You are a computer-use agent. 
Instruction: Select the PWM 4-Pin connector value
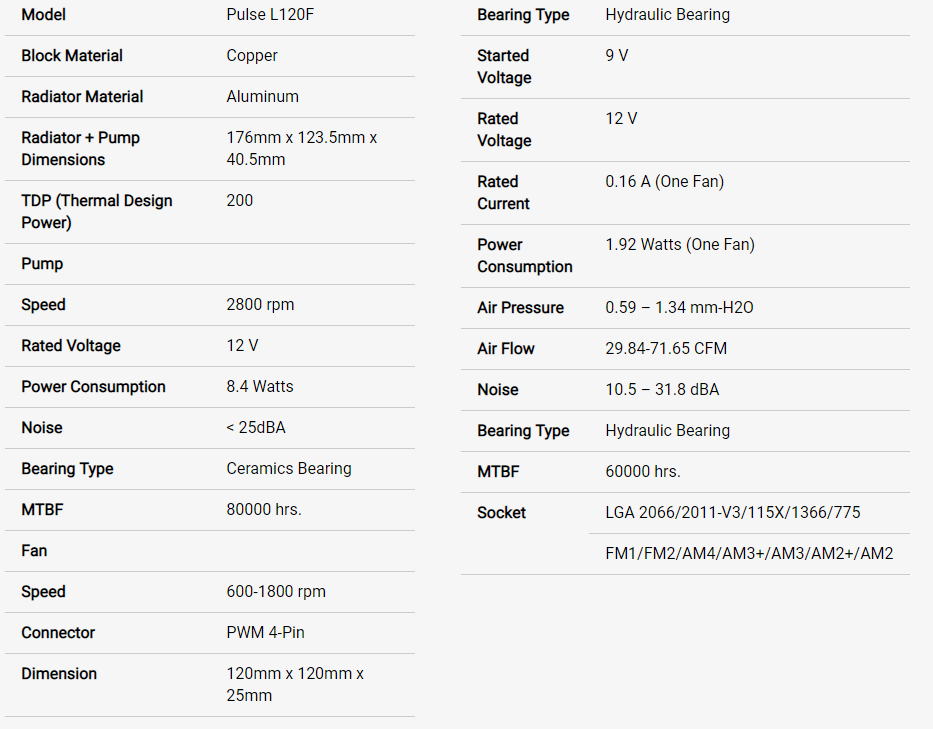pos(265,633)
